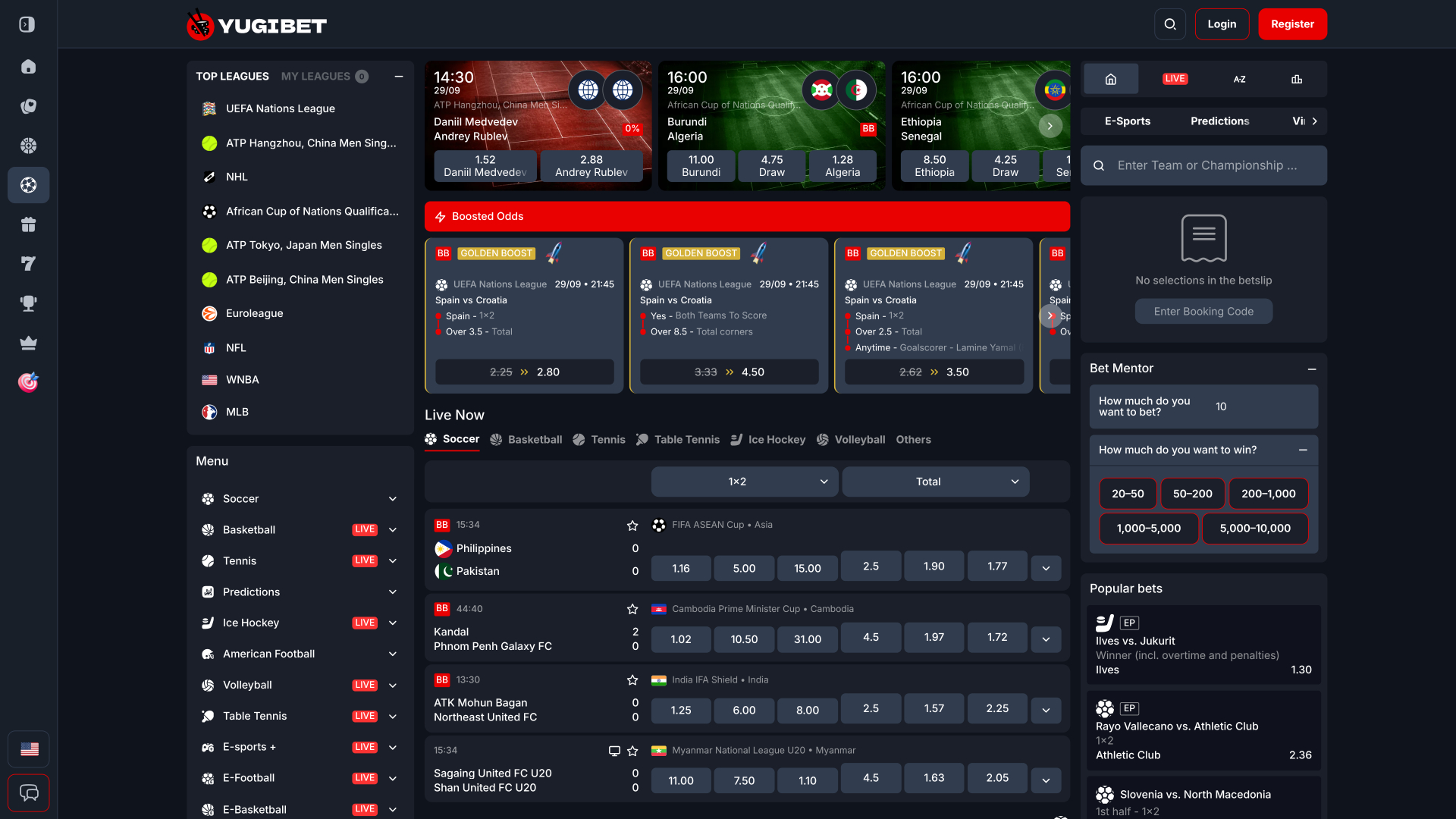Viewport: 1456px width, 819px height.
Task: Favorite the Kandal vs Phnom Penh Galaxy star
Action: pyautogui.click(x=632, y=609)
